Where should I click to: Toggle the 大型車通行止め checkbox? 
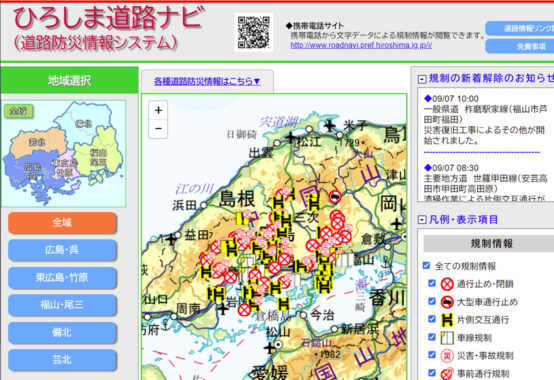coord(432,301)
